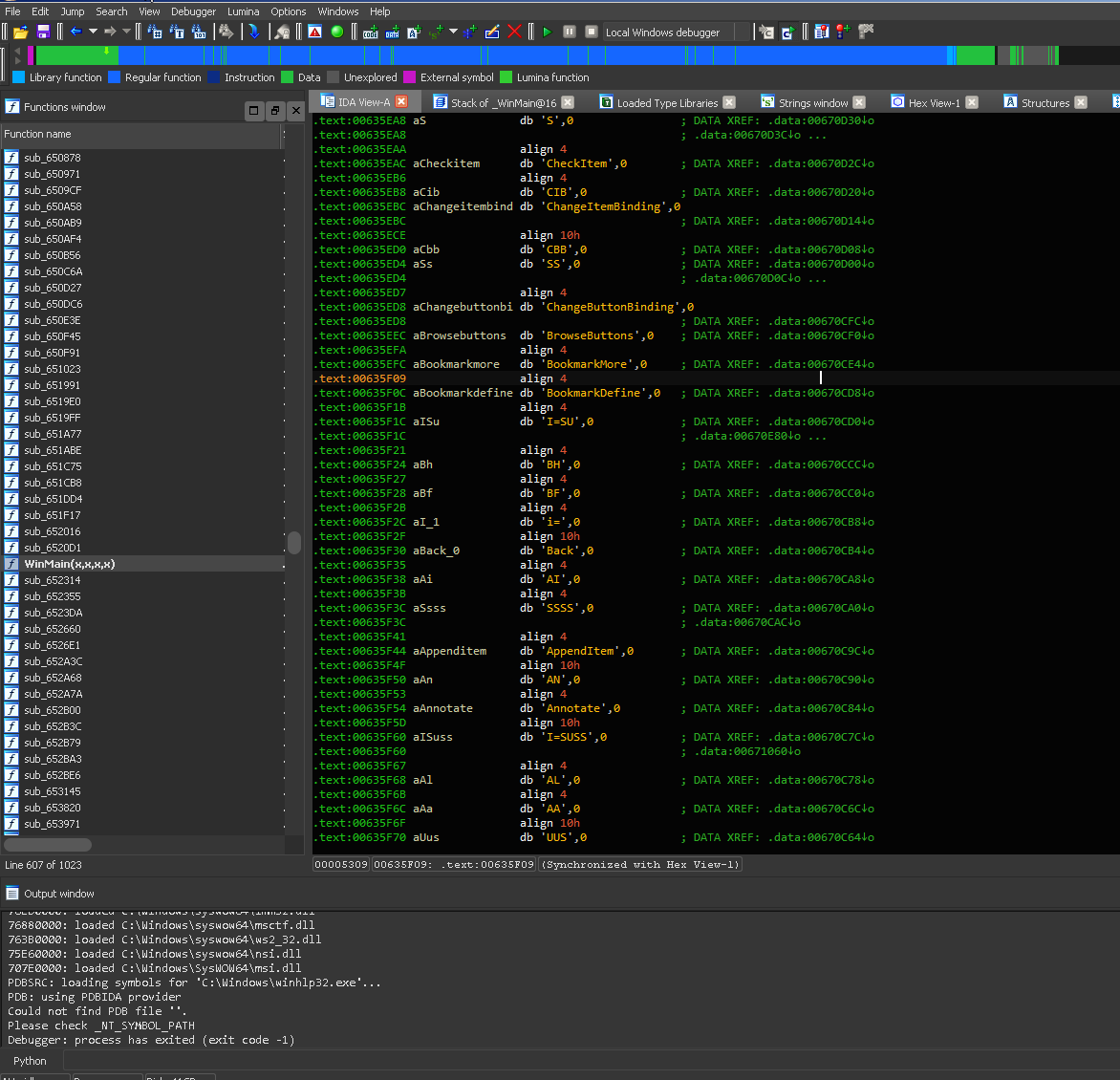Click the search next occurrence icon
The image size is (1120, 1080).
(226, 32)
